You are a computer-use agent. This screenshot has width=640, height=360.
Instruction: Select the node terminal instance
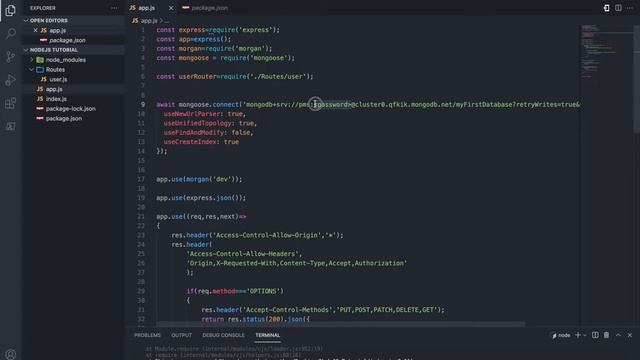pyautogui.click(x=561, y=335)
